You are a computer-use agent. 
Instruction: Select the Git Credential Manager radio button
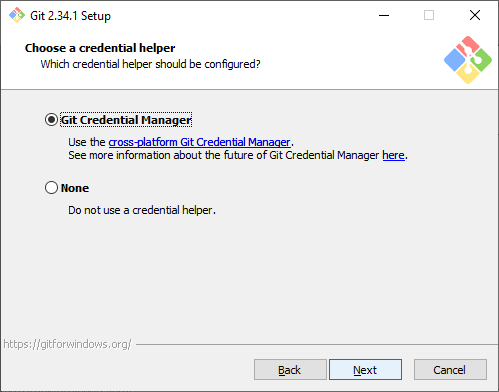51,120
